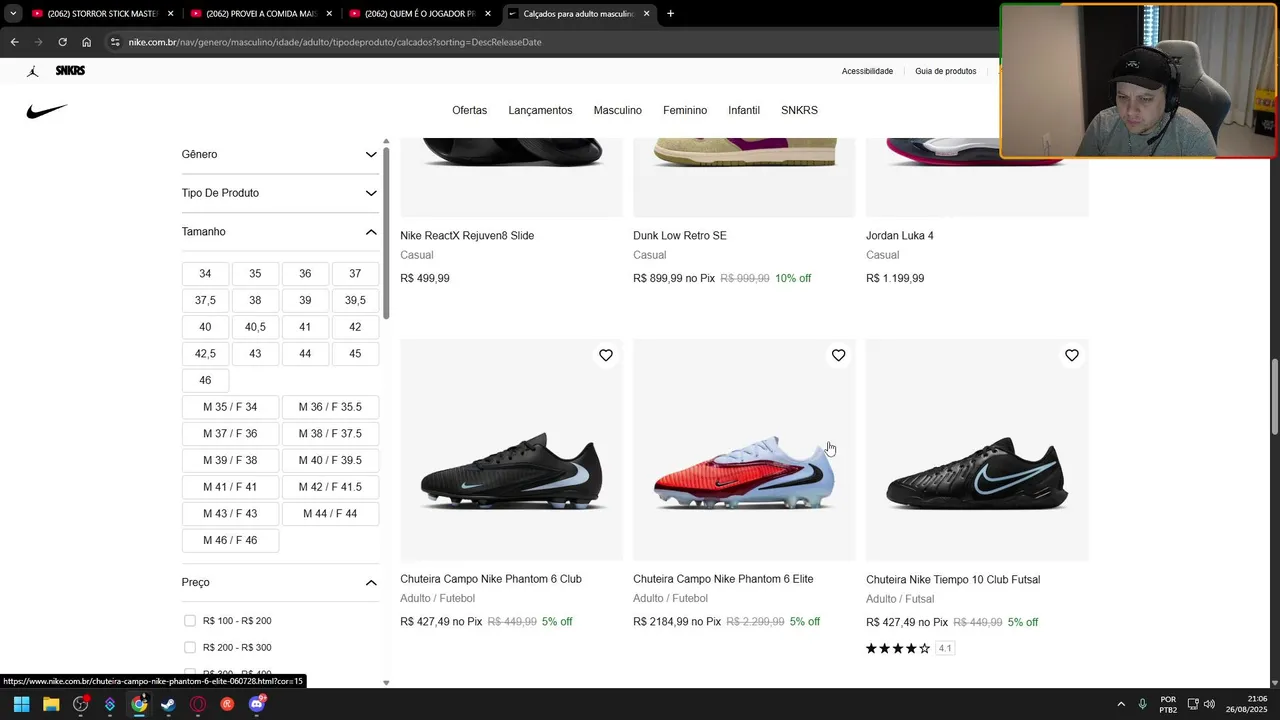Open the Infantil menu
This screenshot has height=720, width=1280.
click(x=744, y=110)
